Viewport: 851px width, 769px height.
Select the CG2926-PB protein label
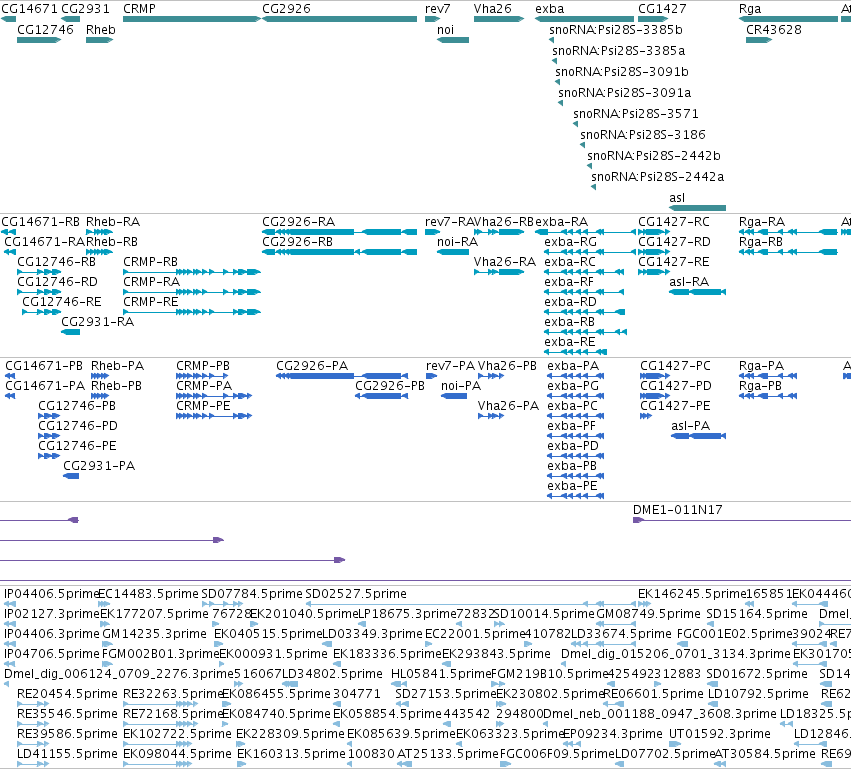pos(390,386)
